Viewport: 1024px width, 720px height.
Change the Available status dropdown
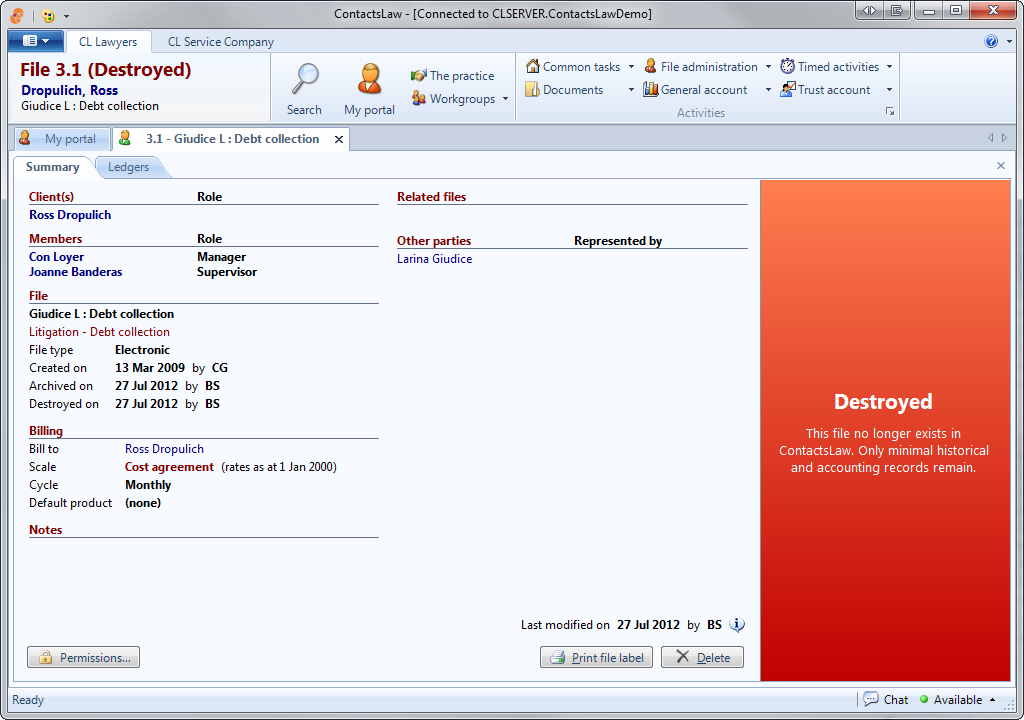(957, 699)
